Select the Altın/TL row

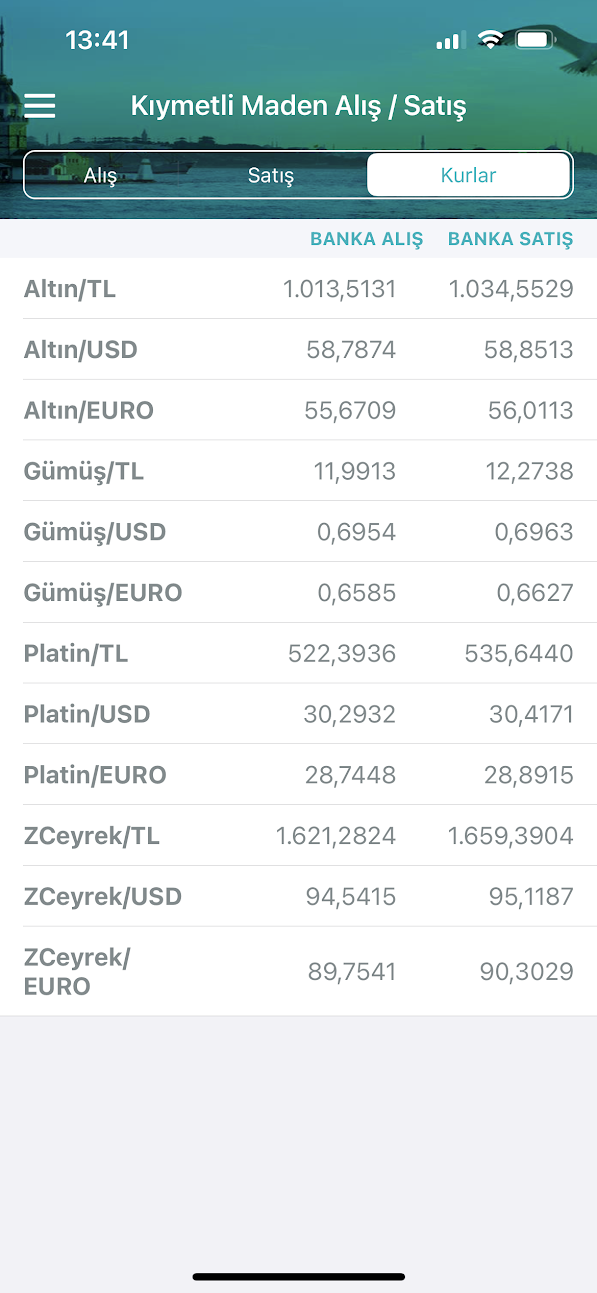click(298, 289)
